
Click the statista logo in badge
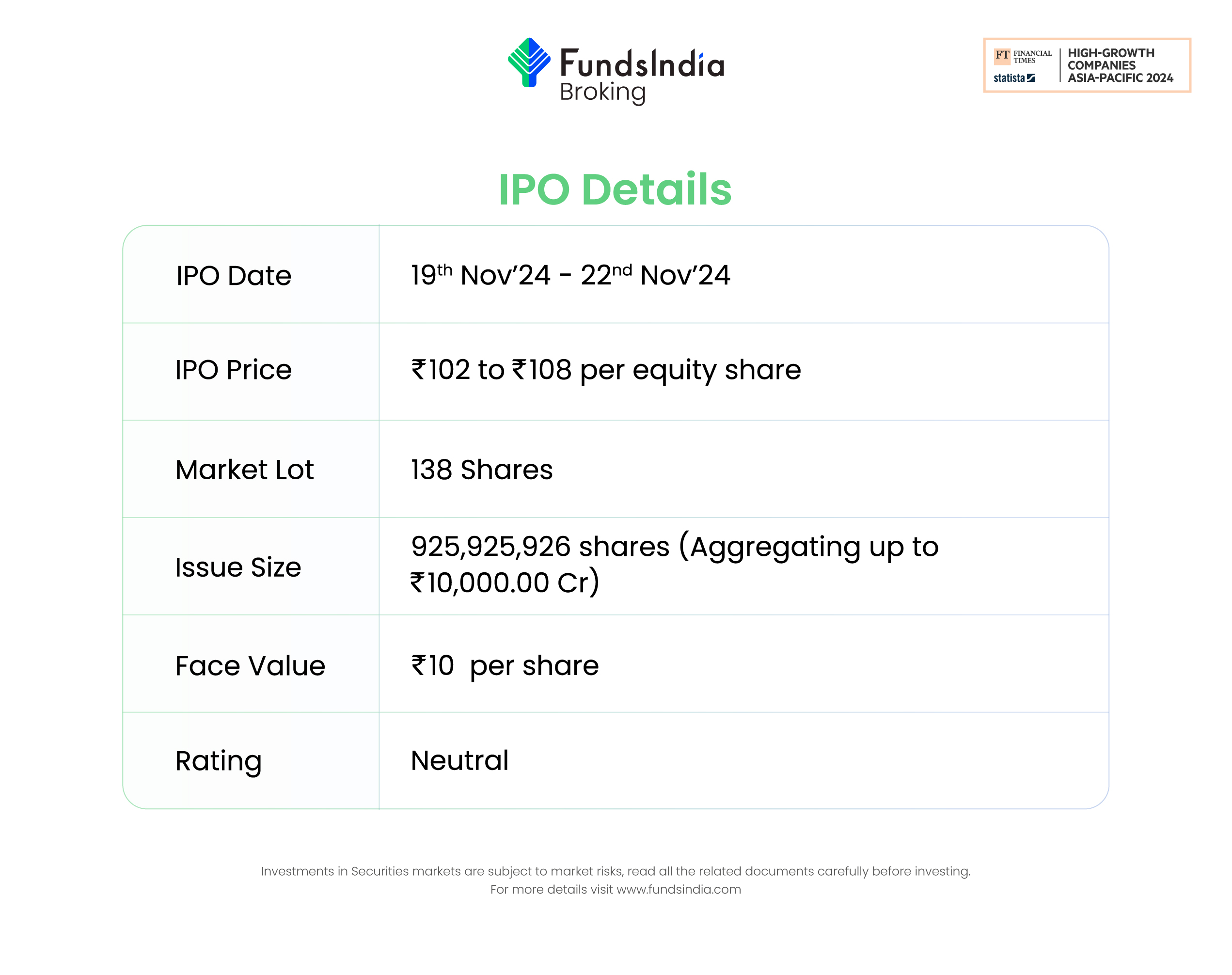click(x=1014, y=78)
